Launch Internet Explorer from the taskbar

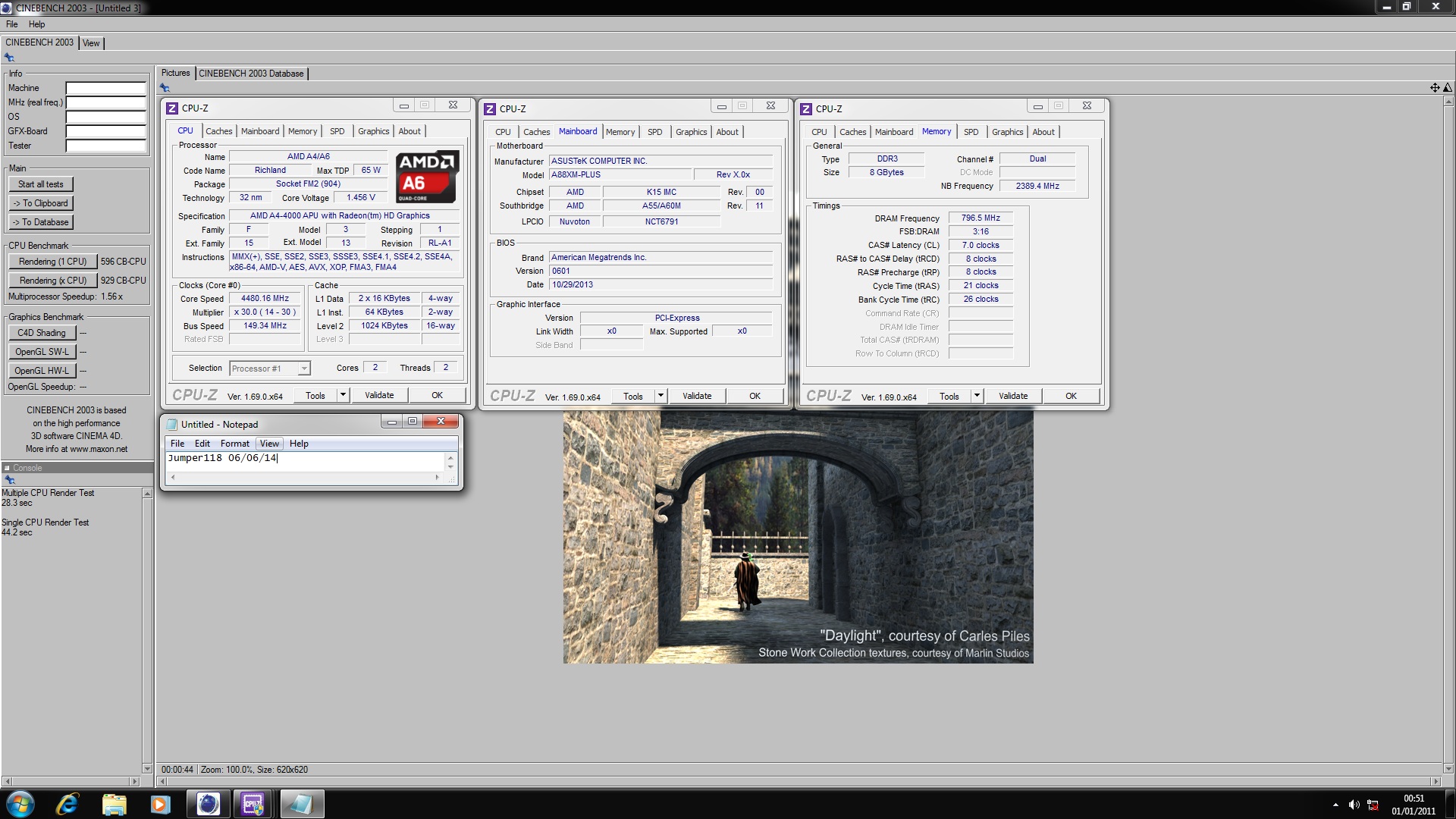coord(67,804)
